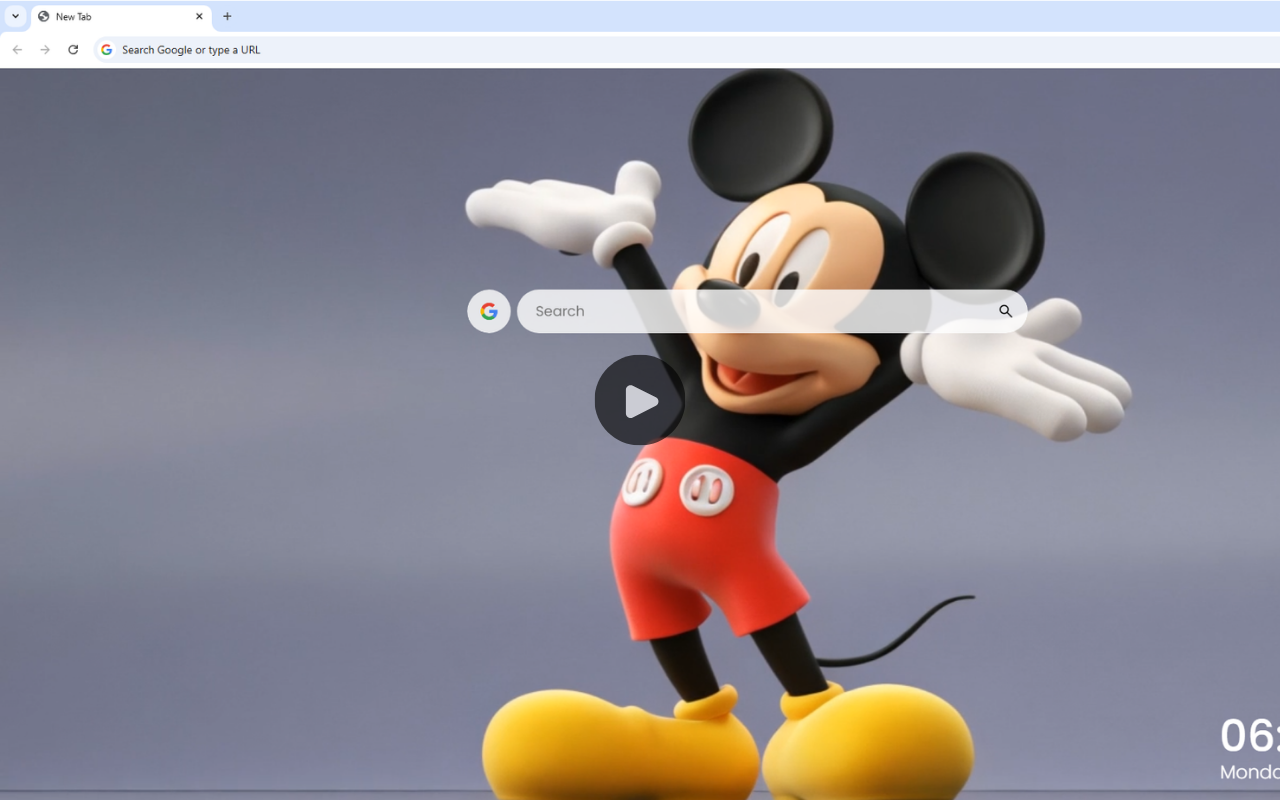
Task: Click the magnifying glass icon in the search bar
Action: pos(1005,311)
